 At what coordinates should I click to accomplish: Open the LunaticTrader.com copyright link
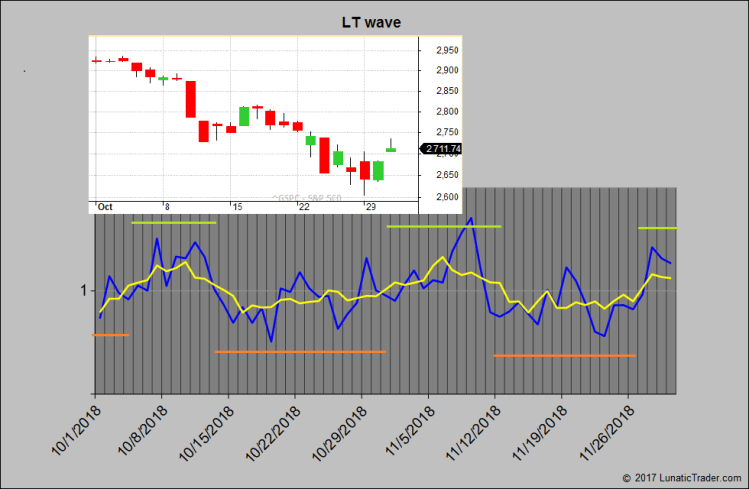click(684, 478)
